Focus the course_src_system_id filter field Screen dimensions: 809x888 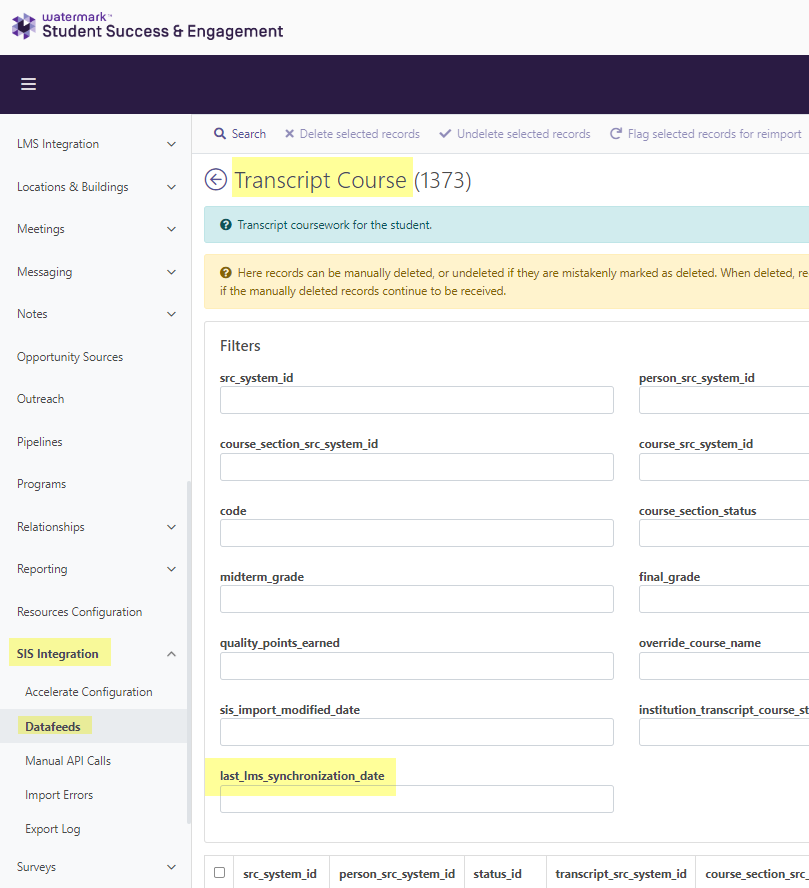point(724,467)
